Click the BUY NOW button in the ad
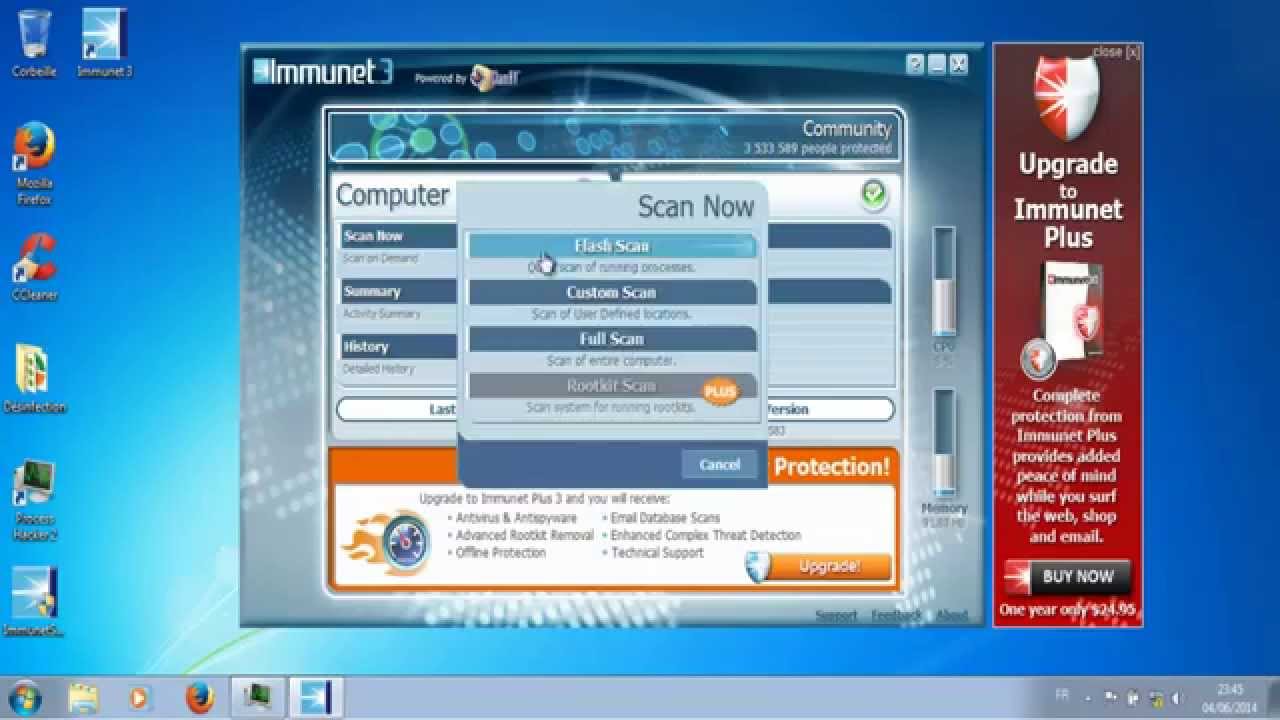1280x720 pixels. click(x=1068, y=577)
